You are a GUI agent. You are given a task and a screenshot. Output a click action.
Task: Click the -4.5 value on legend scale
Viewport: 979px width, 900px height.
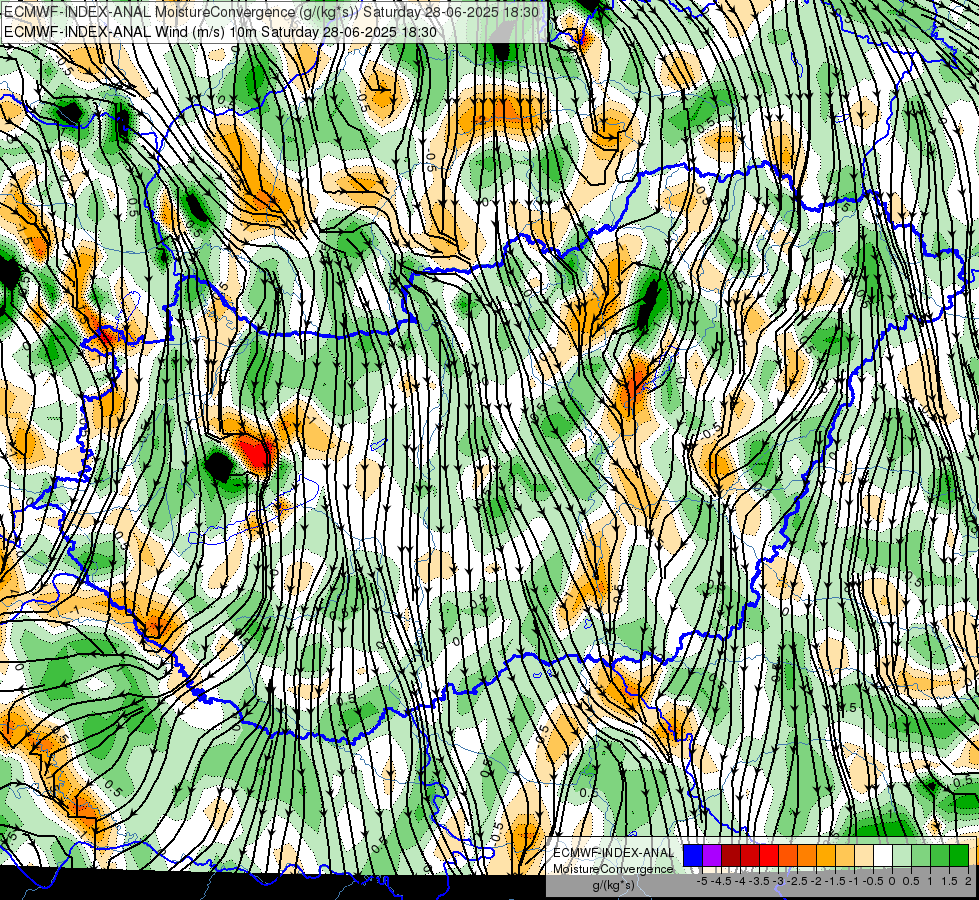[721, 881]
